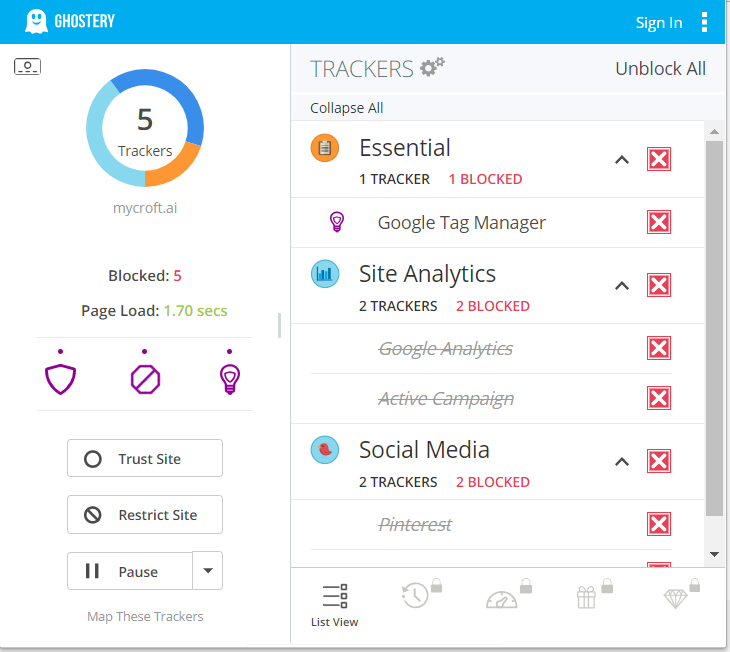The image size is (730, 652).
Task: Unblock the Pinterest tracker
Action: 659,524
